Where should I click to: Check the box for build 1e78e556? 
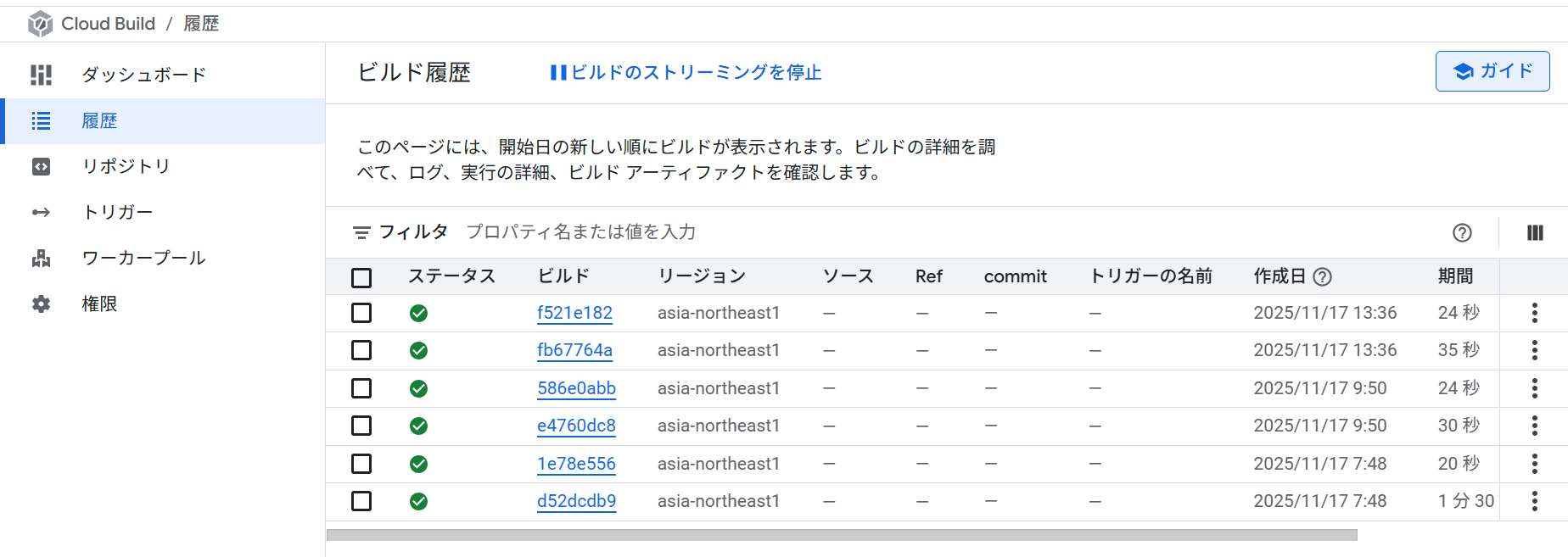point(361,464)
